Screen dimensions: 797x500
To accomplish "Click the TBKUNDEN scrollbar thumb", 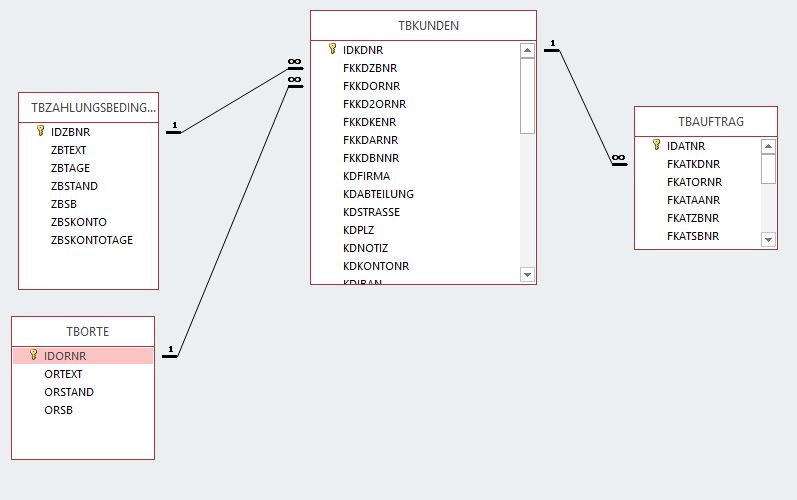I will tap(527, 96).
